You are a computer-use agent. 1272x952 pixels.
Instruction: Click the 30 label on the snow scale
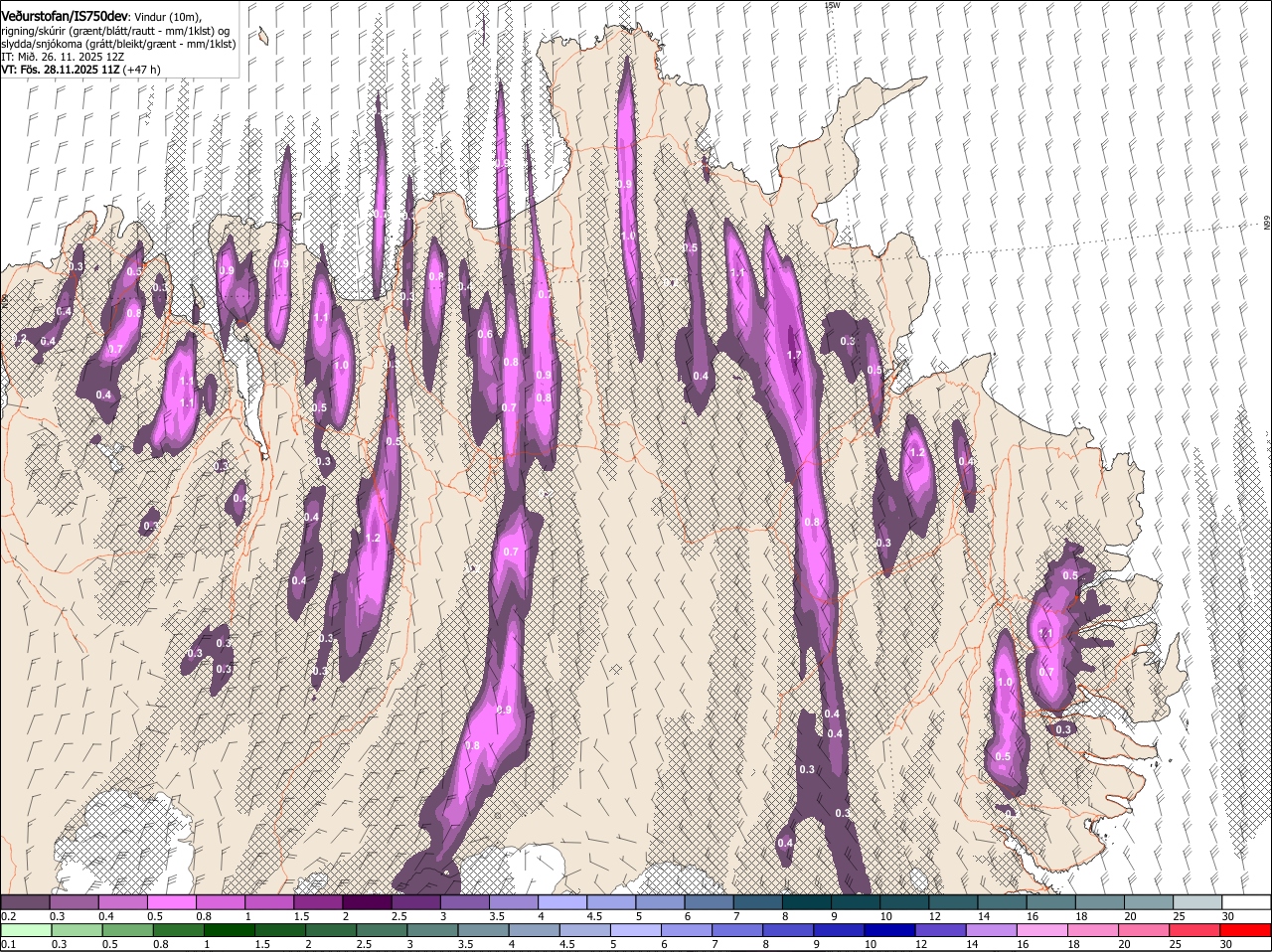(x=1228, y=916)
